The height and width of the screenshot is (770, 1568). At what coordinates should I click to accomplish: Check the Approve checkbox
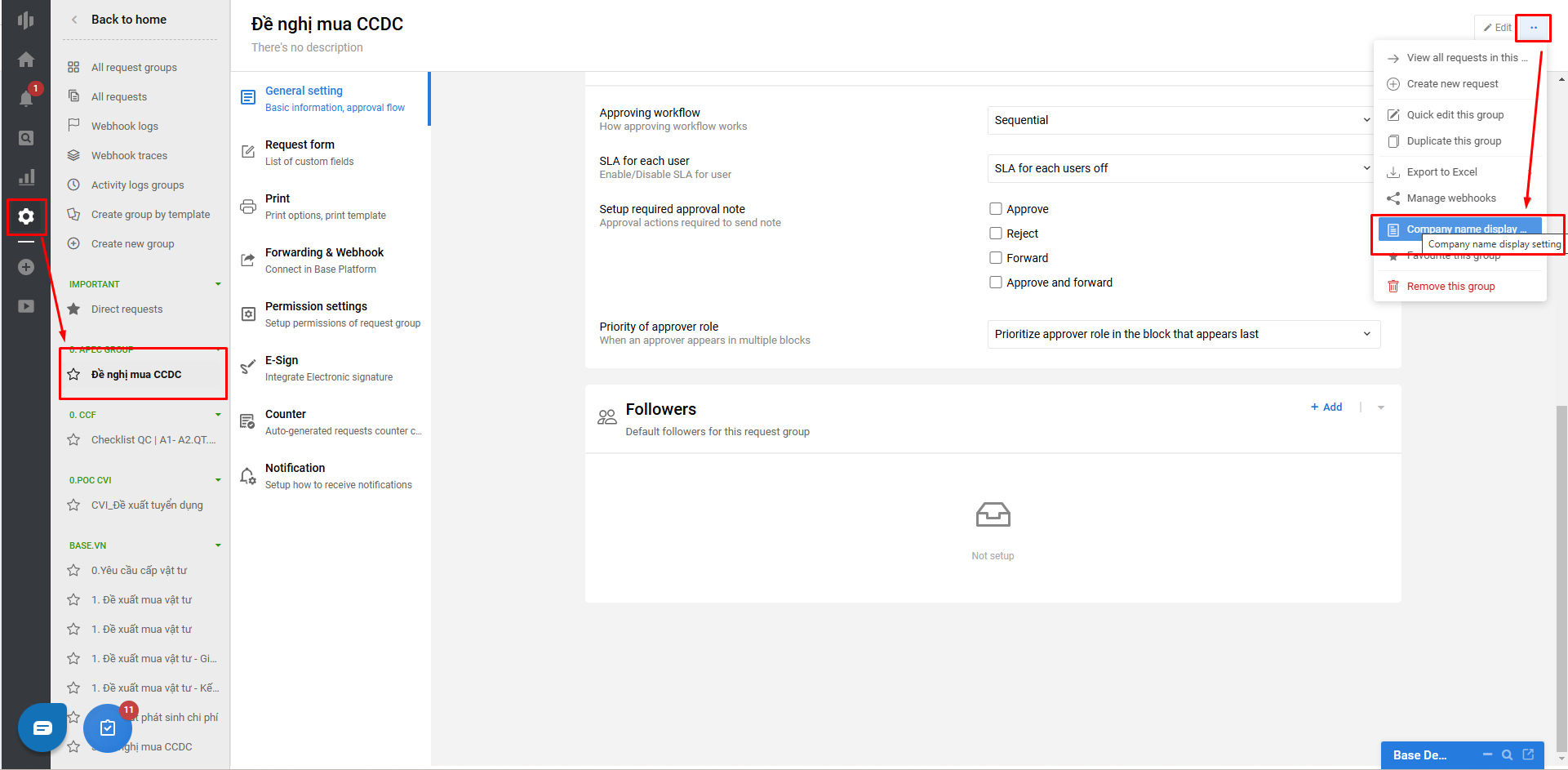[x=996, y=209]
